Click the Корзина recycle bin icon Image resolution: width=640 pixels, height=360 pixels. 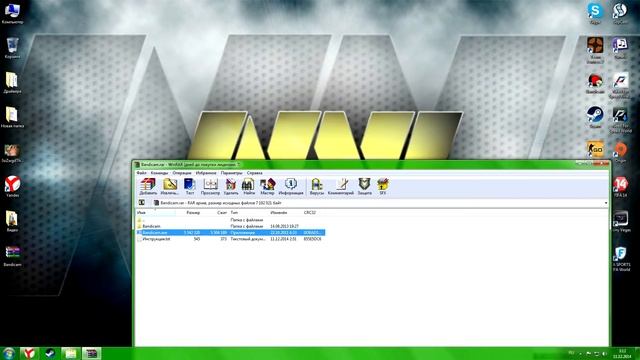pos(12,48)
